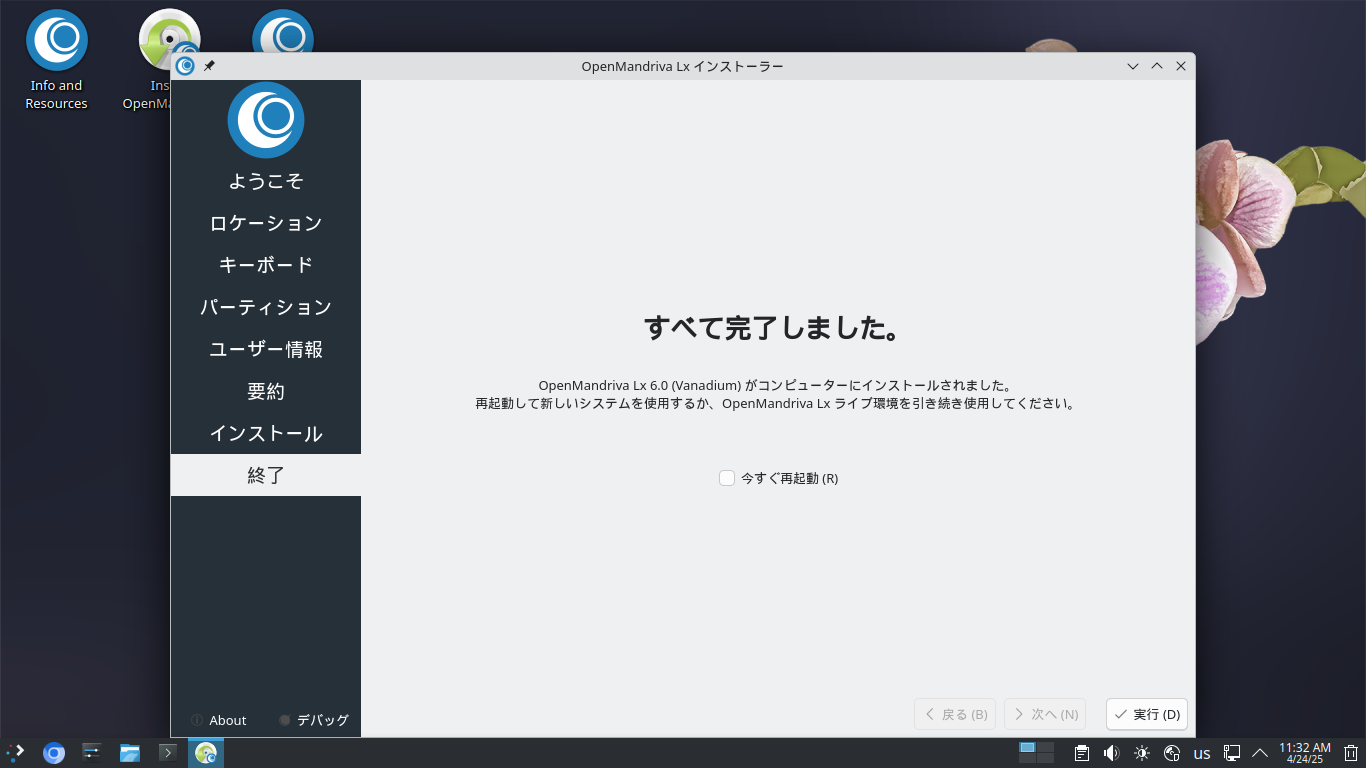Launch the Chromium browser from the taskbar
This screenshot has width=1366, height=768.
(x=54, y=752)
